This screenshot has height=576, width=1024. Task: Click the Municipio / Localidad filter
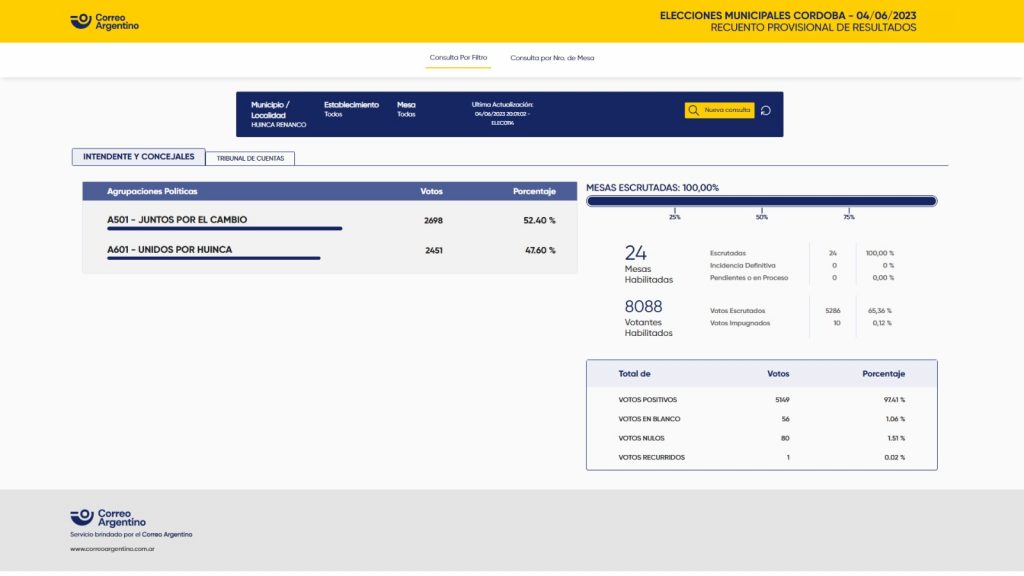tap(278, 114)
